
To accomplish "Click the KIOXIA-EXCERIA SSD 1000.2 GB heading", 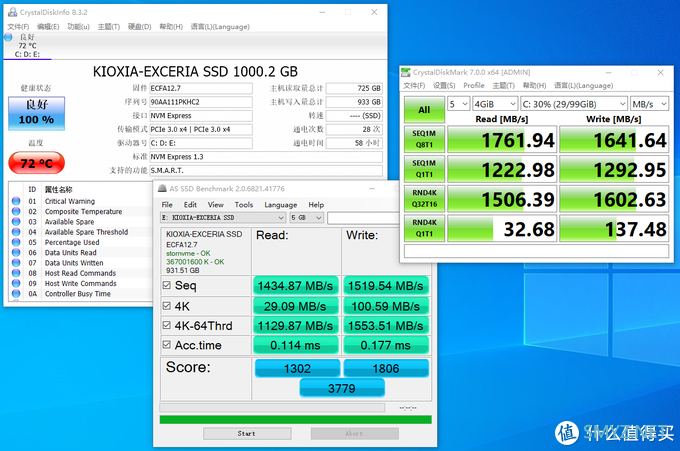I will [195, 72].
